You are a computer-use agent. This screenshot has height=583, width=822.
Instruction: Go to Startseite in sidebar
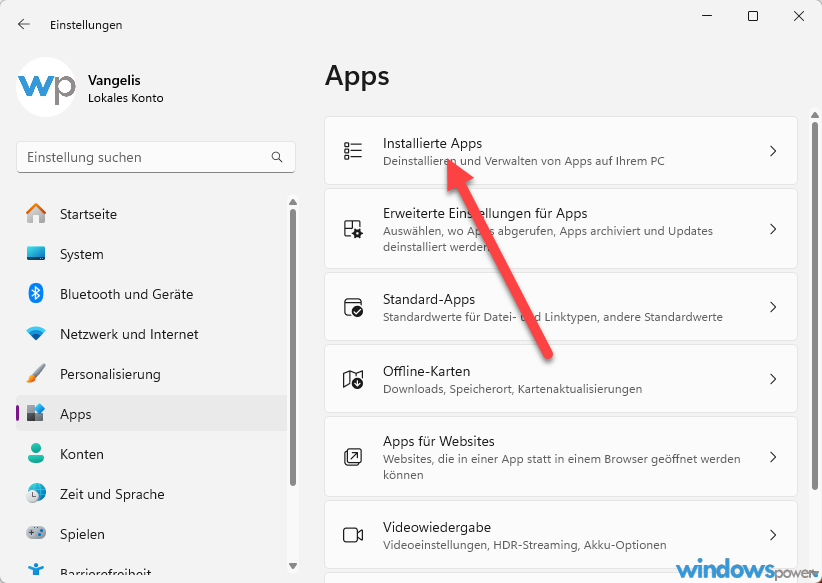[152, 214]
